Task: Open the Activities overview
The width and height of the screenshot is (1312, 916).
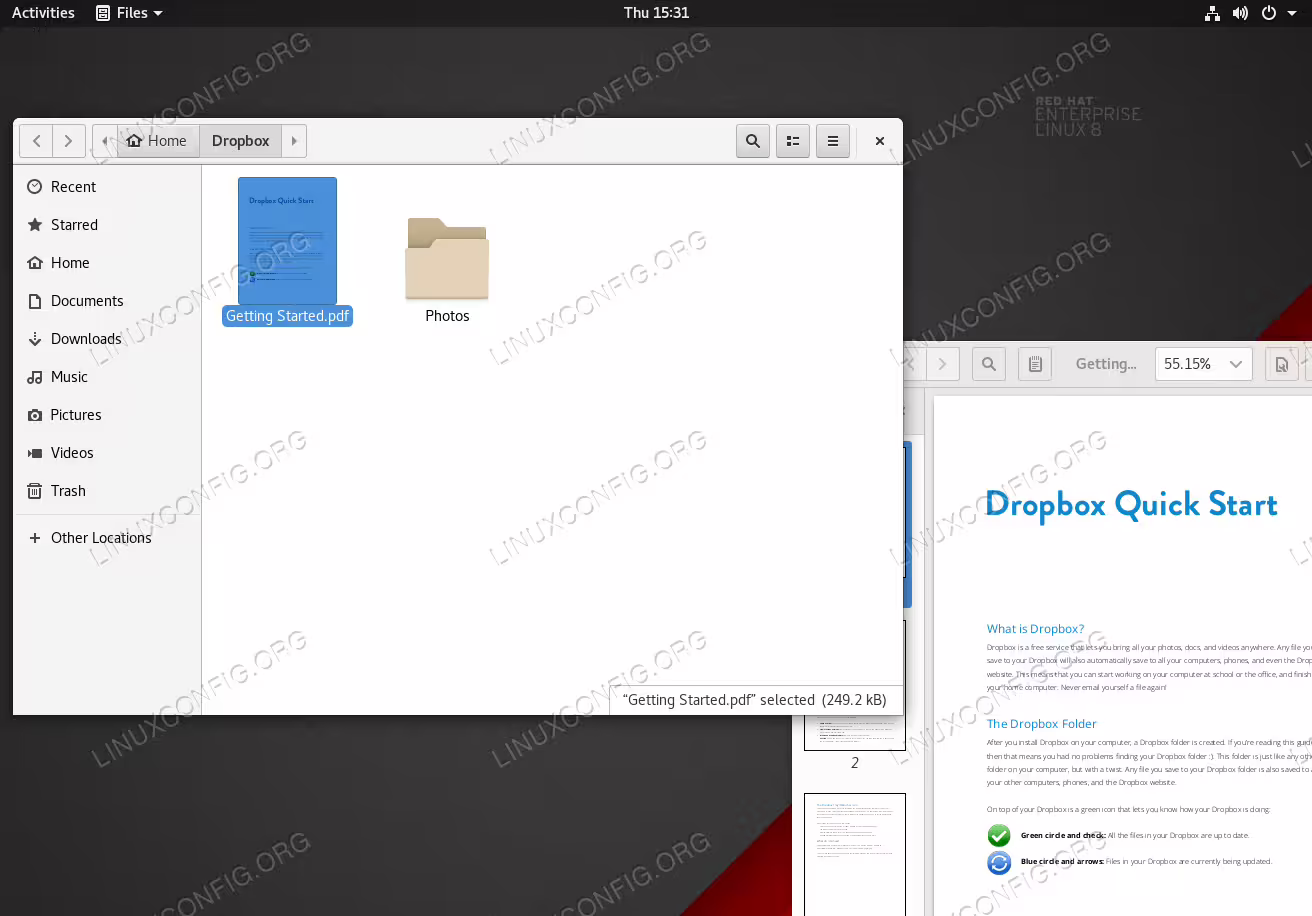Action: pos(43,13)
